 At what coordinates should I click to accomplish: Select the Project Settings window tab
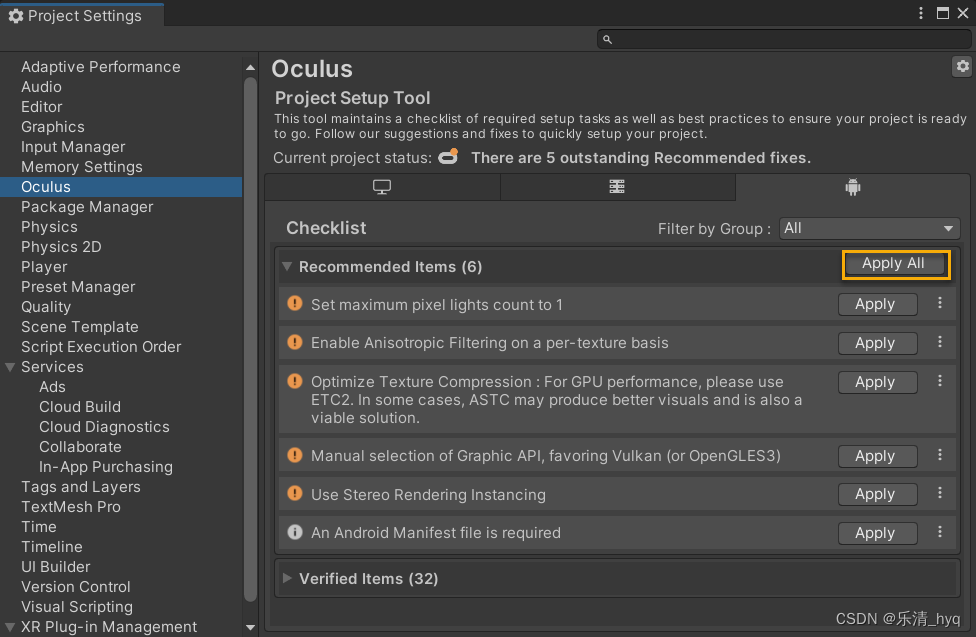[83, 16]
